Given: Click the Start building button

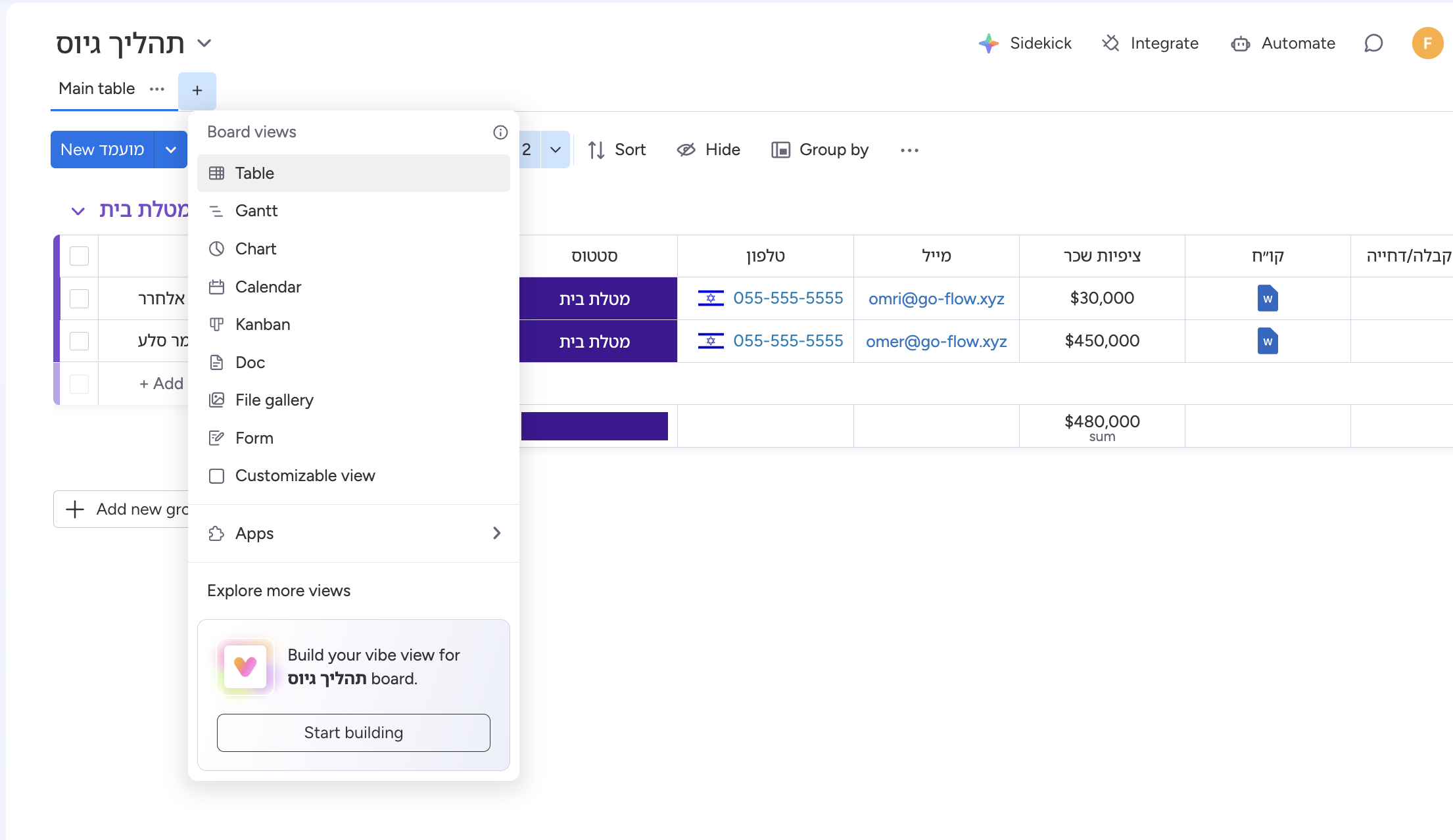Looking at the screenshot, I should [x=354, y=733].
